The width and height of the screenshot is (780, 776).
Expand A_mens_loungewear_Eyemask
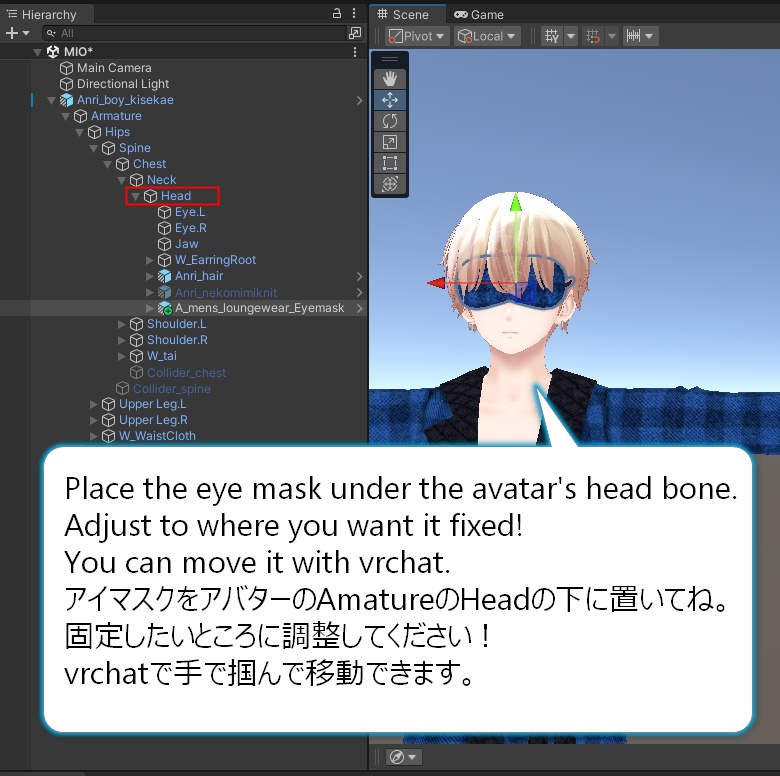[149, 308]
